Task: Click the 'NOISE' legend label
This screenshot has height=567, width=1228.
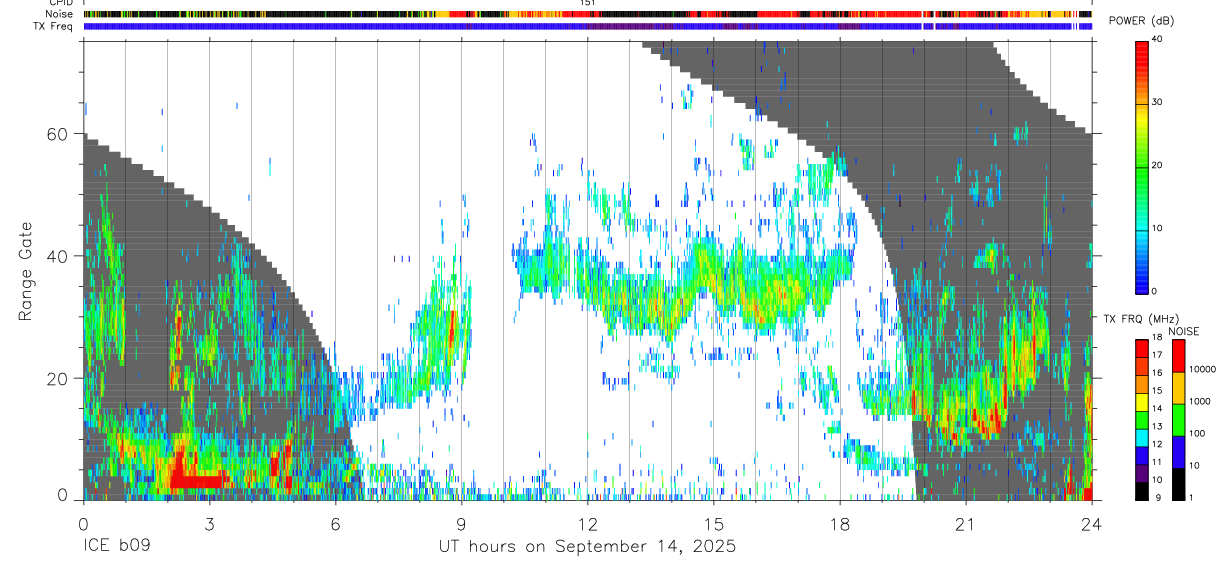Action: click(1183, 331)
